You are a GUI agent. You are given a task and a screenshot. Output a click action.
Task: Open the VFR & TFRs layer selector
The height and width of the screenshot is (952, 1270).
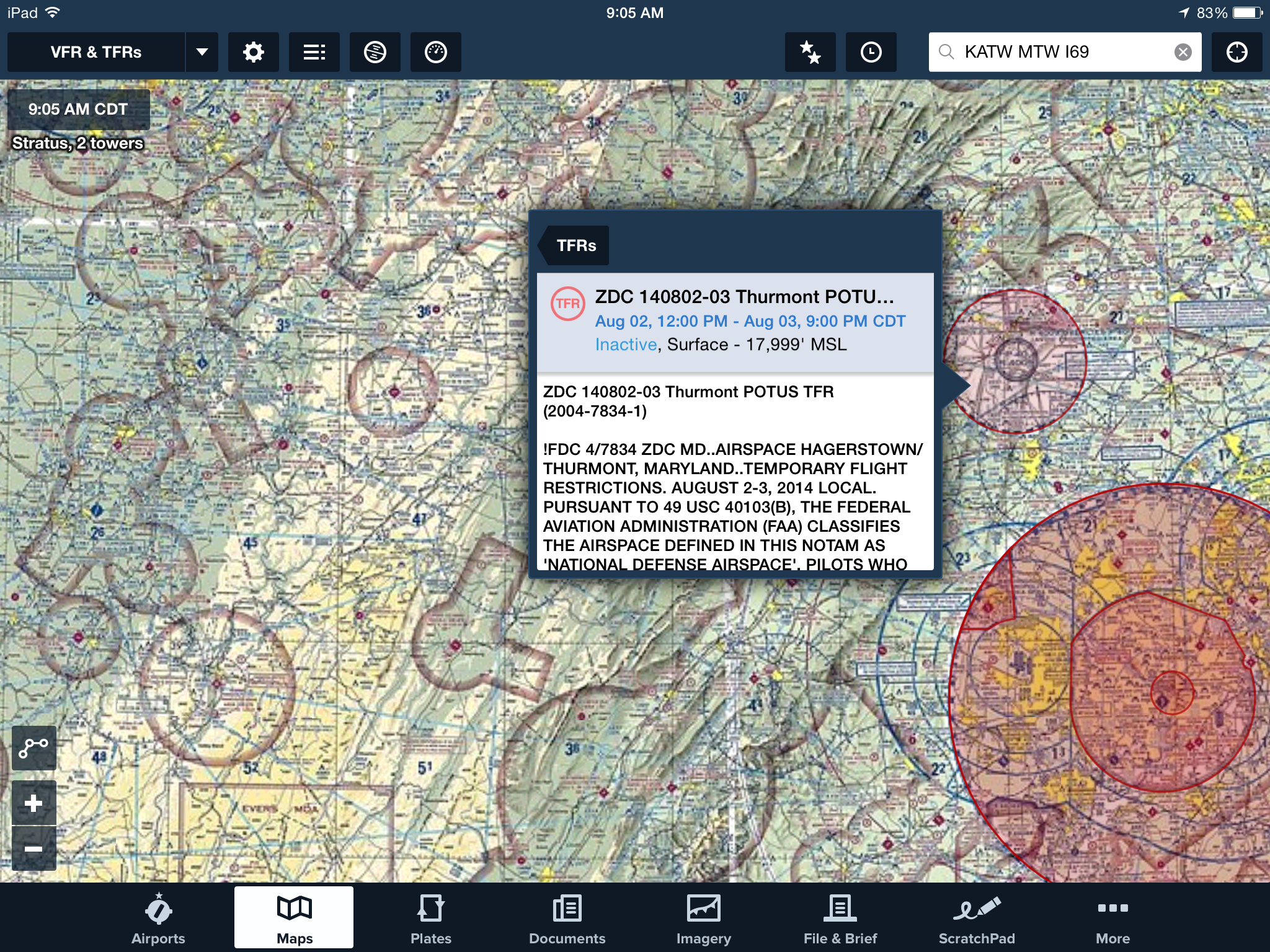(96, 52)
